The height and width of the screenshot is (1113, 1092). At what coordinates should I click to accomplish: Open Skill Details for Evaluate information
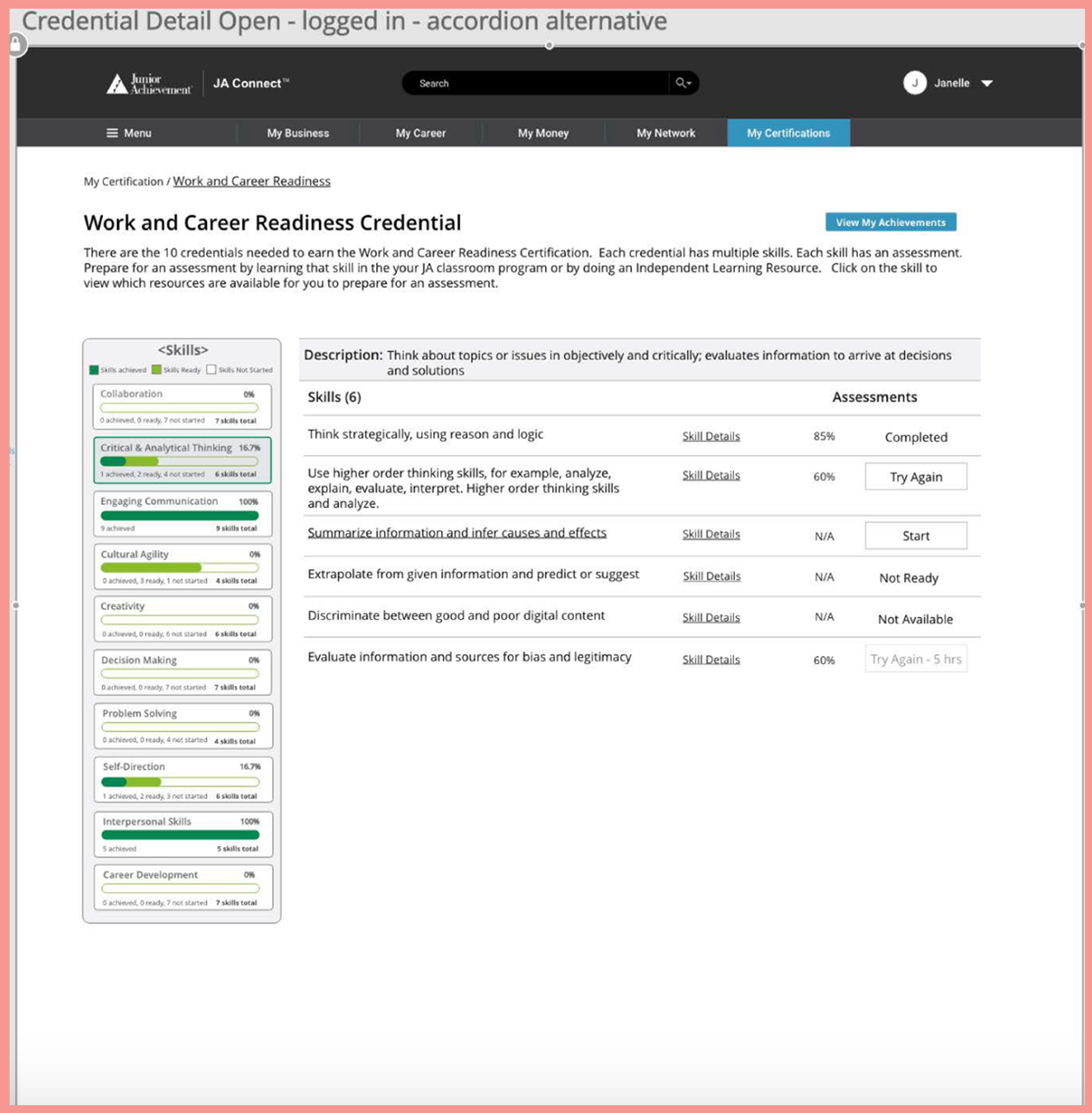(x=711, y=659)
